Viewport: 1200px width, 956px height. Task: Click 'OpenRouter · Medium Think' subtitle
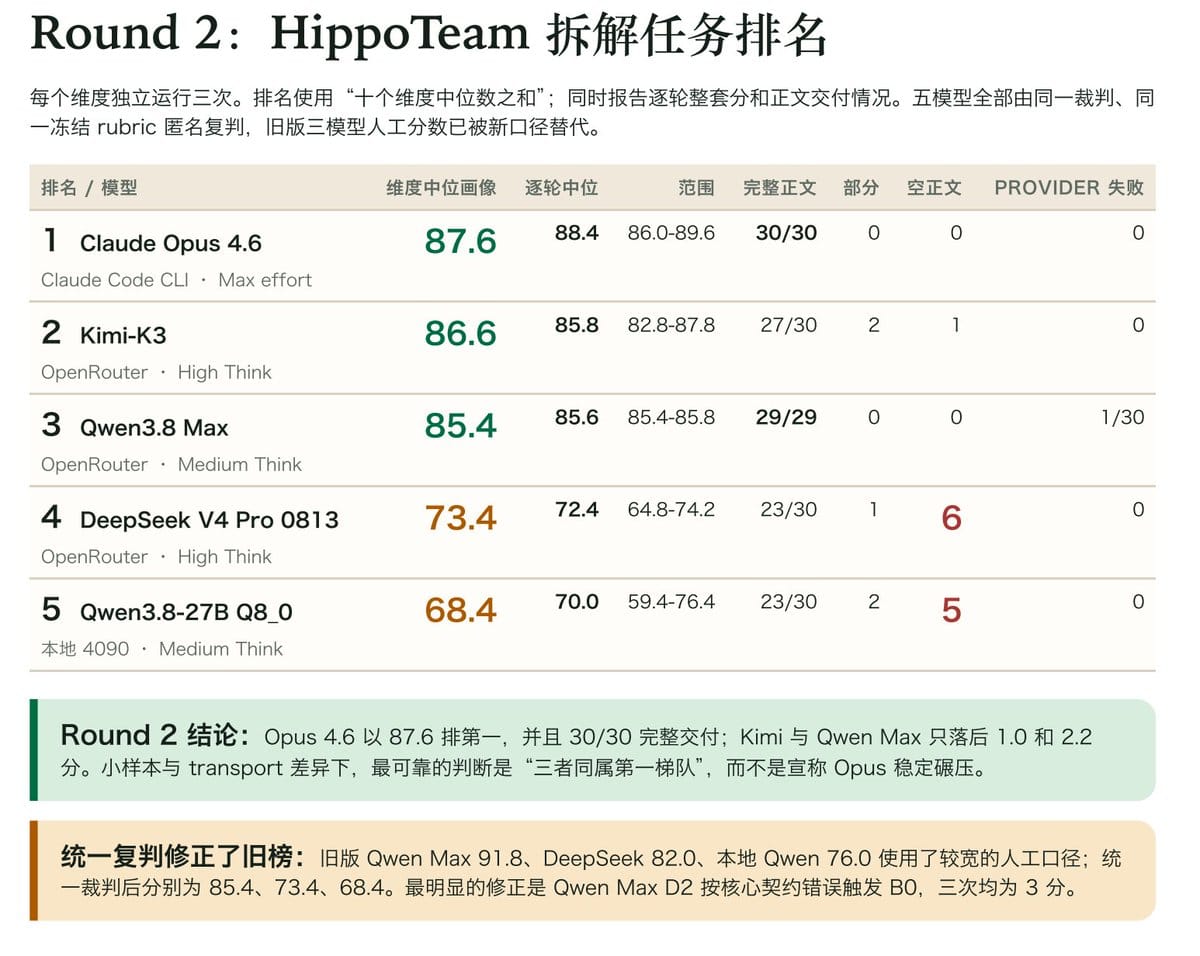pos(171,464)
